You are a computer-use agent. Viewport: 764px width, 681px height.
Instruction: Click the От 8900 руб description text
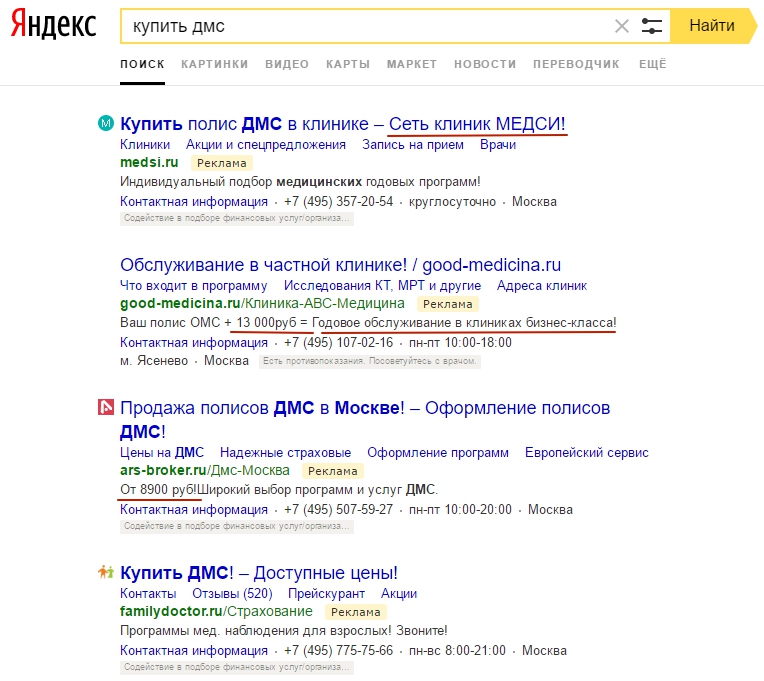(x=158, y=490)
